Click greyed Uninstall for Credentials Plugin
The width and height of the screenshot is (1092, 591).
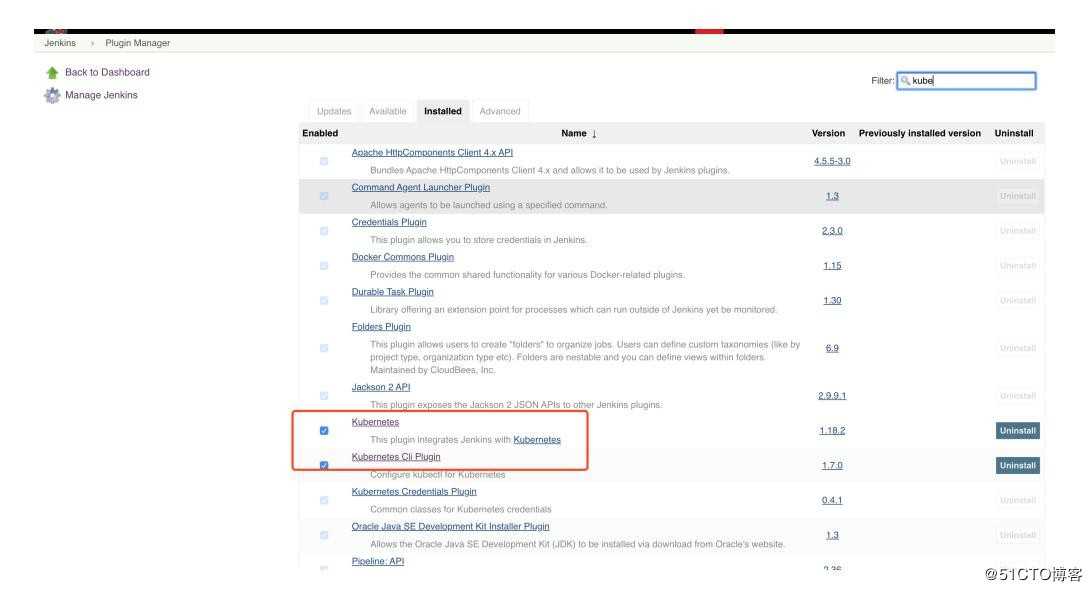[x=1017, y=231]
